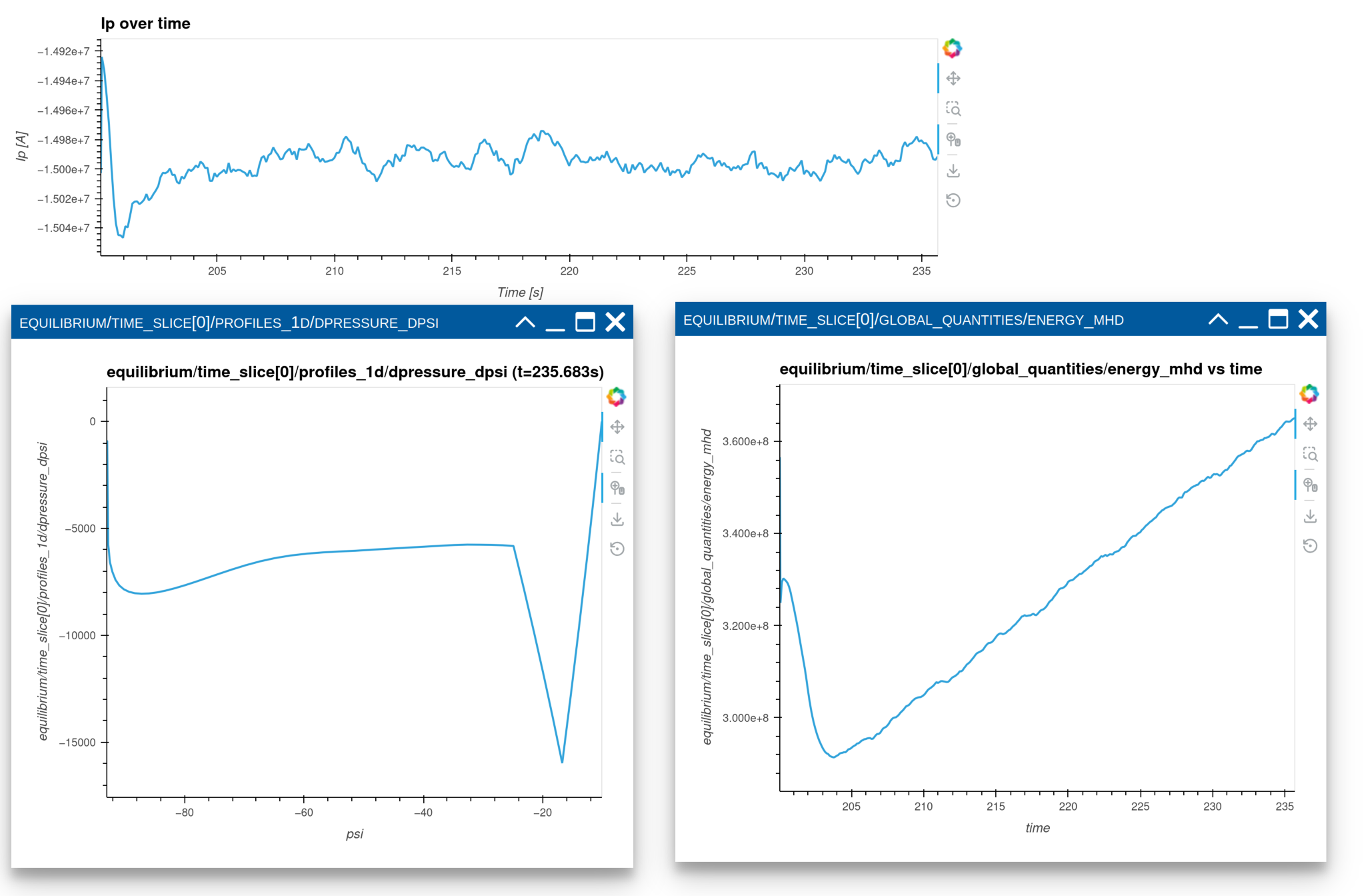Open Bokeh logo on Ip over time plot
The width and height of the screenshot is (1366, 896).
[x=952, y=48]
